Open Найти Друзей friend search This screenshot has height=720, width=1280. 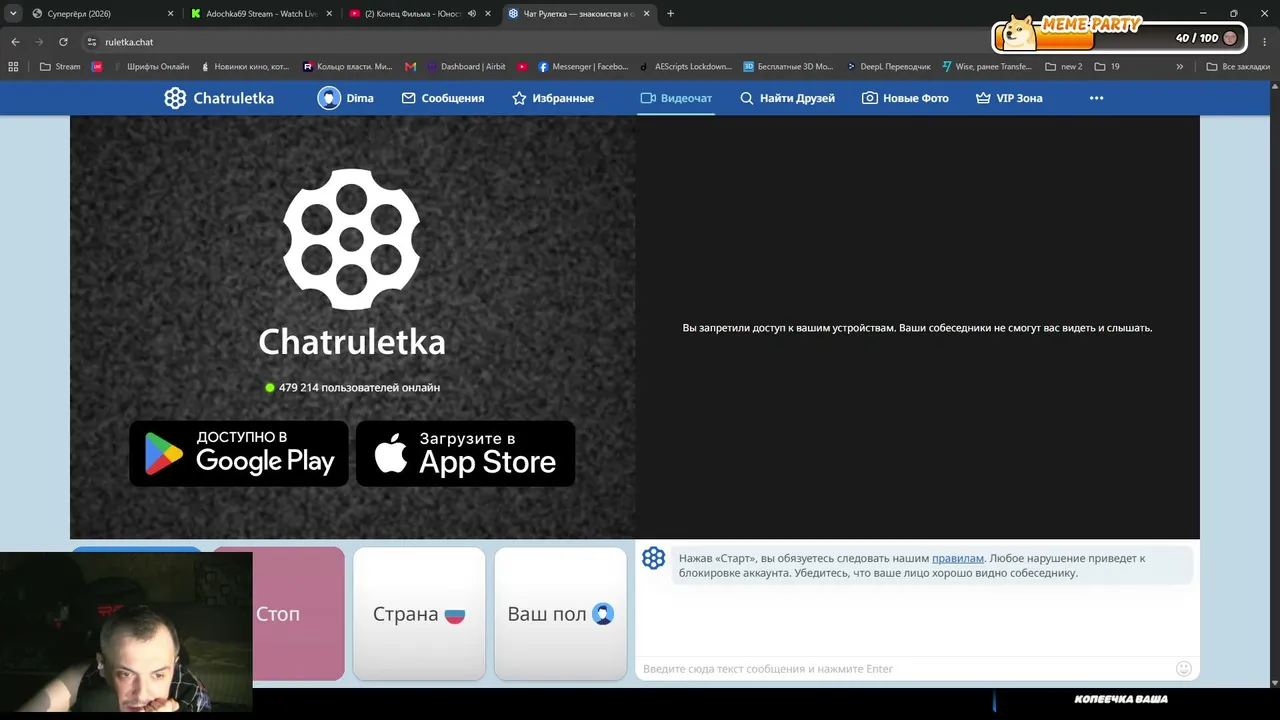pyautogui.click(x=787, y=98)
